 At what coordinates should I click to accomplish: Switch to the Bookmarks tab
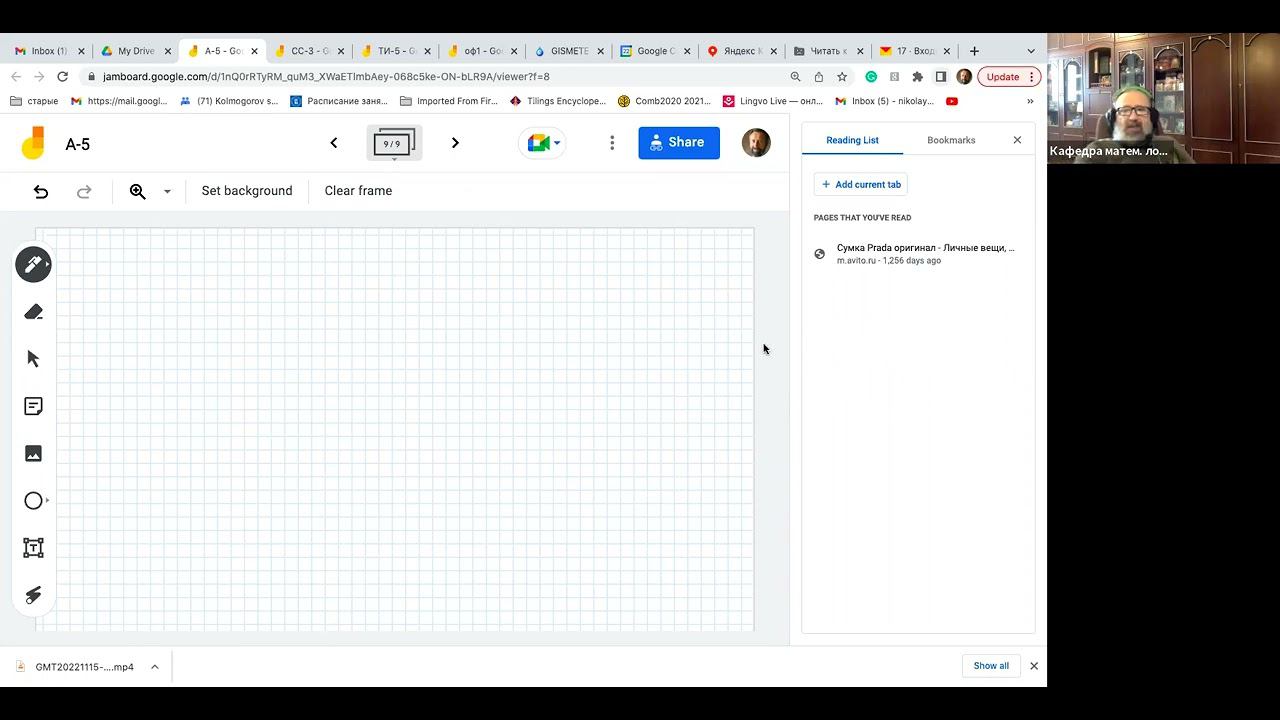(x=951, y=140)
